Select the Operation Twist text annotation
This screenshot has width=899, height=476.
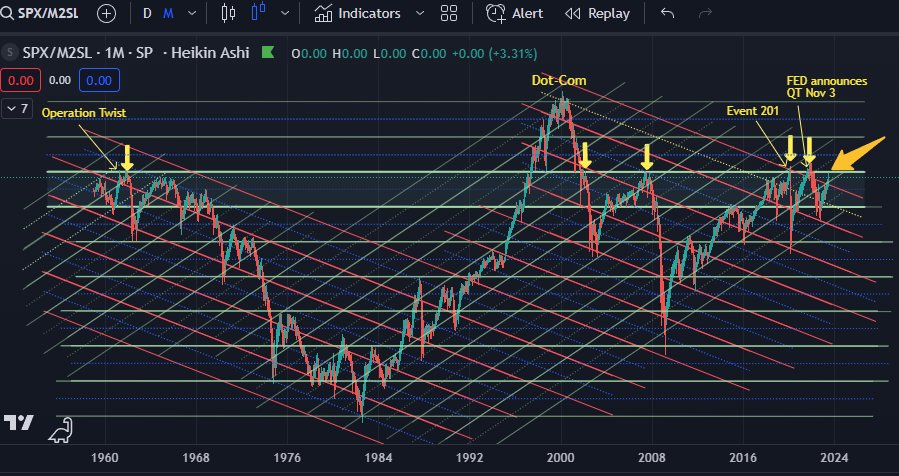pyautogui.click(x=84, y=113)
